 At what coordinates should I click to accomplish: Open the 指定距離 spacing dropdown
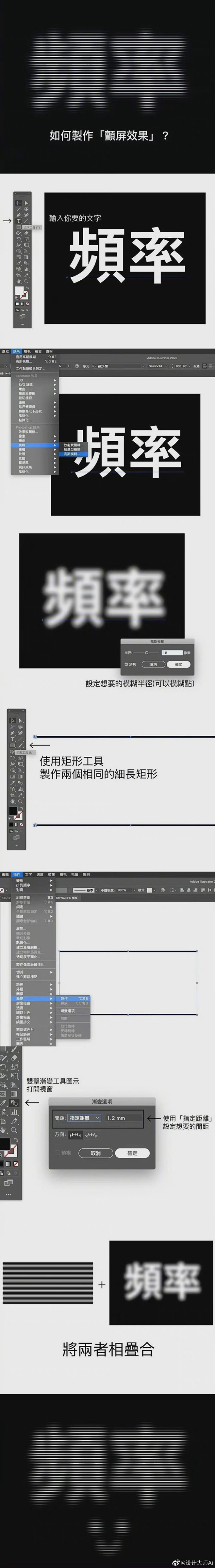(84, 1118)
